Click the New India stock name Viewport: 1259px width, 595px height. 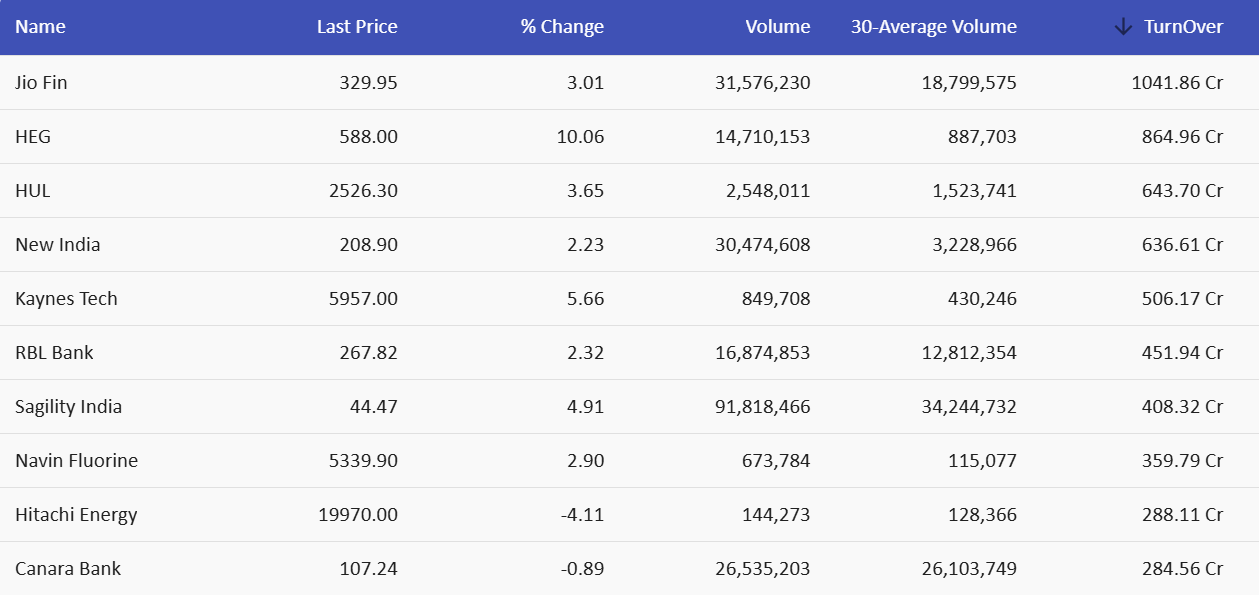click(57, 244)
